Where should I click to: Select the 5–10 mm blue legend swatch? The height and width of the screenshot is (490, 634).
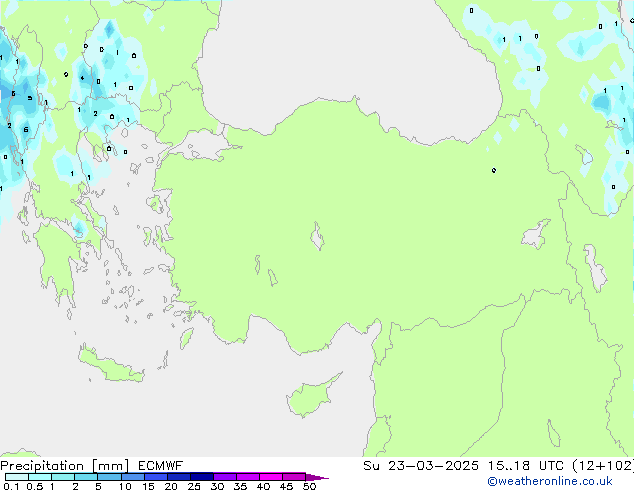tap(109, 477)
